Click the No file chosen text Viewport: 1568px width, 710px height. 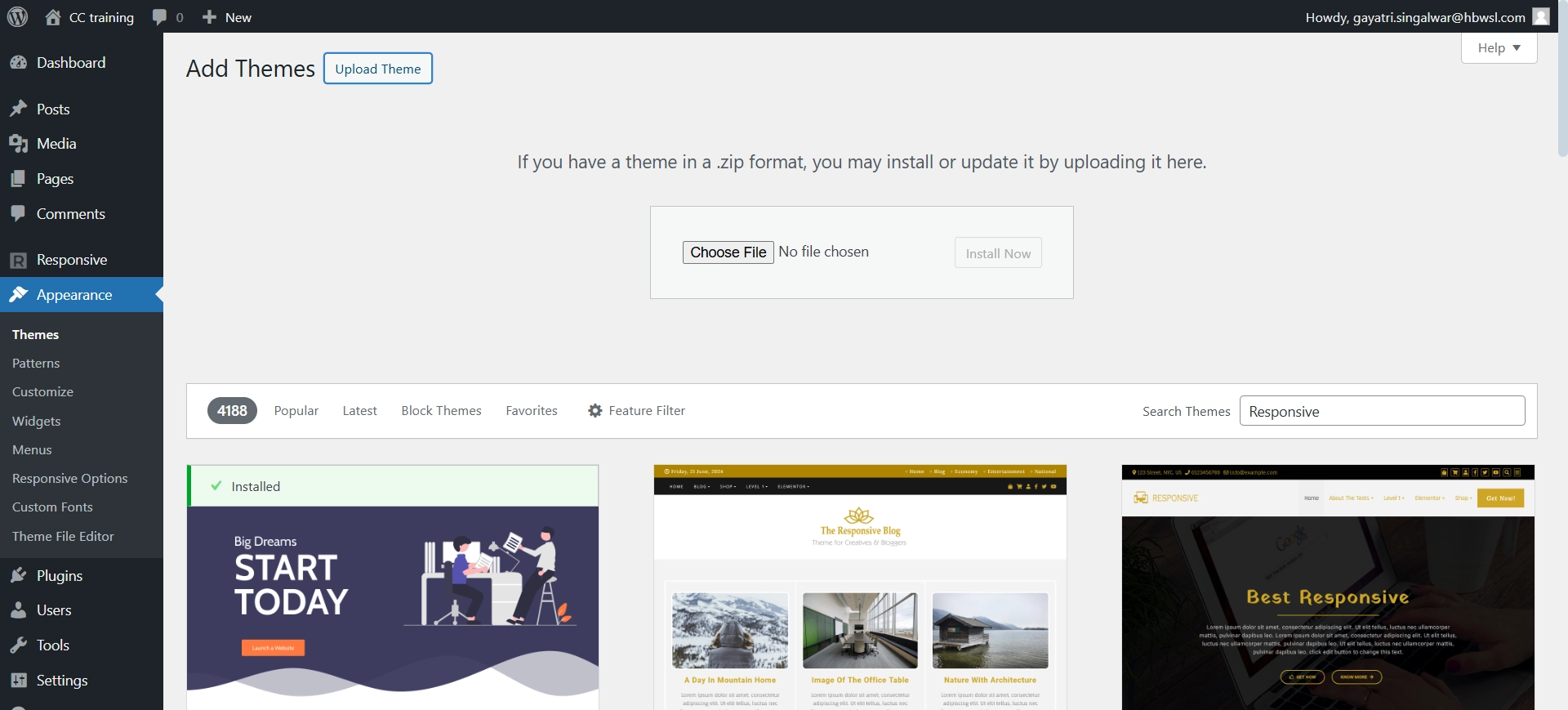click(823, 252)
